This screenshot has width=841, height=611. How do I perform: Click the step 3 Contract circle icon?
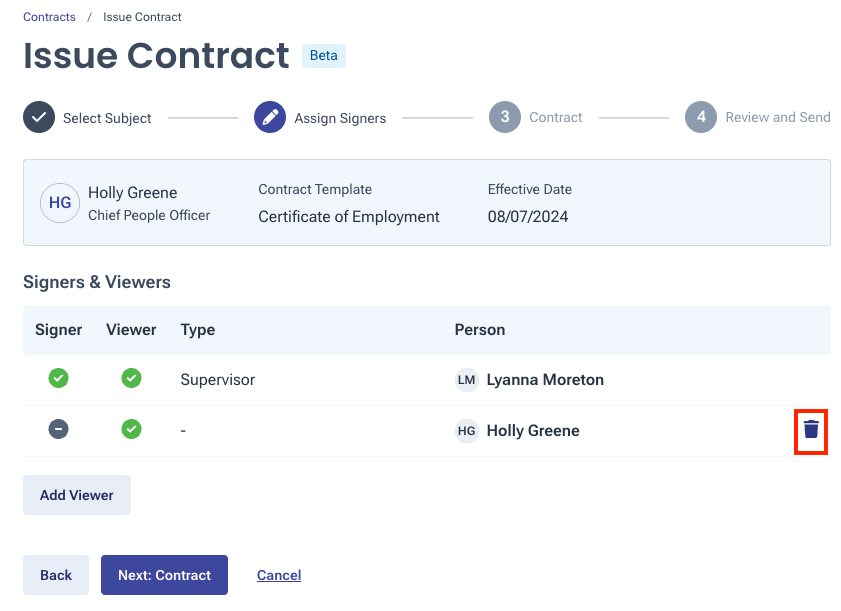click(505, 117)
